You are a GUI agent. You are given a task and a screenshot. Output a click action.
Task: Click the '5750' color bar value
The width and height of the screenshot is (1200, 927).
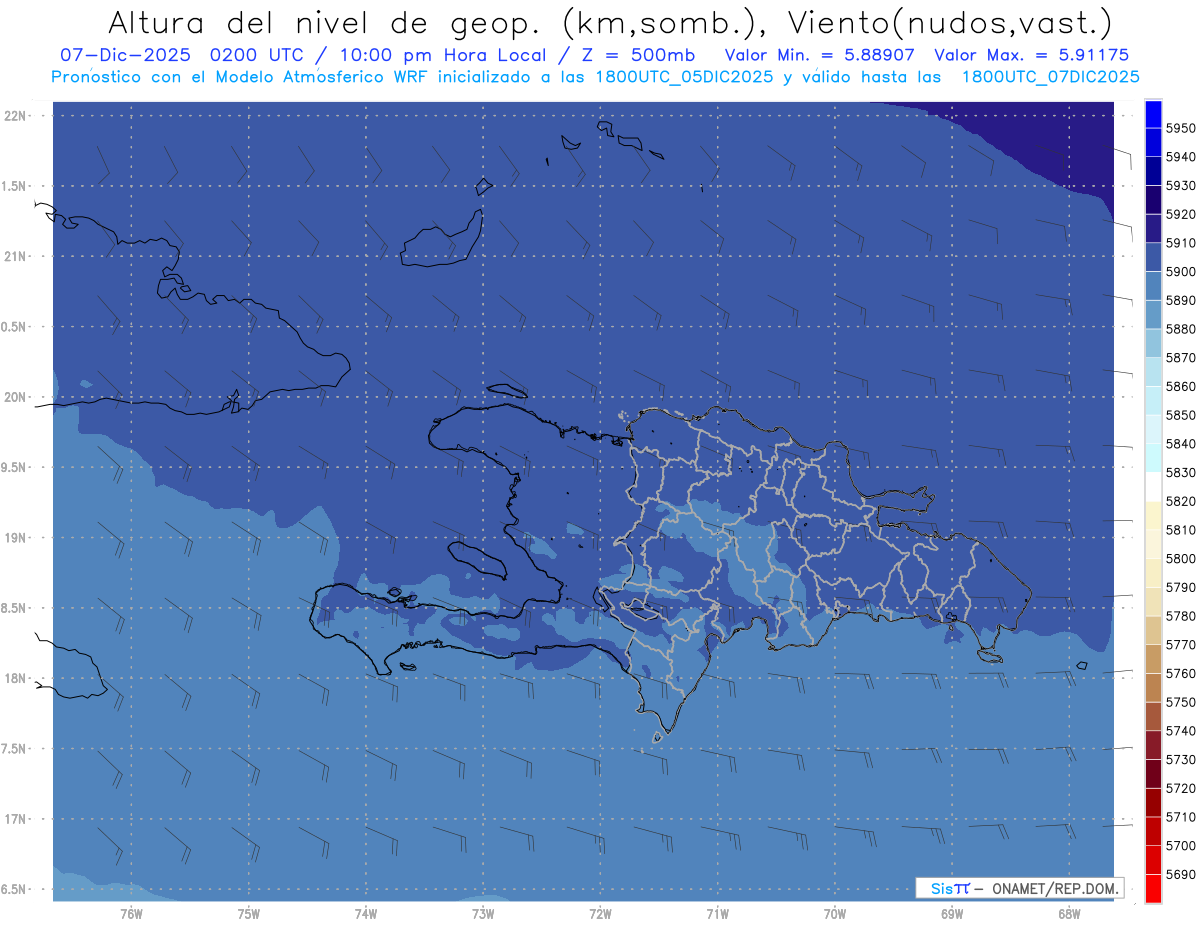coord(1181,702)
